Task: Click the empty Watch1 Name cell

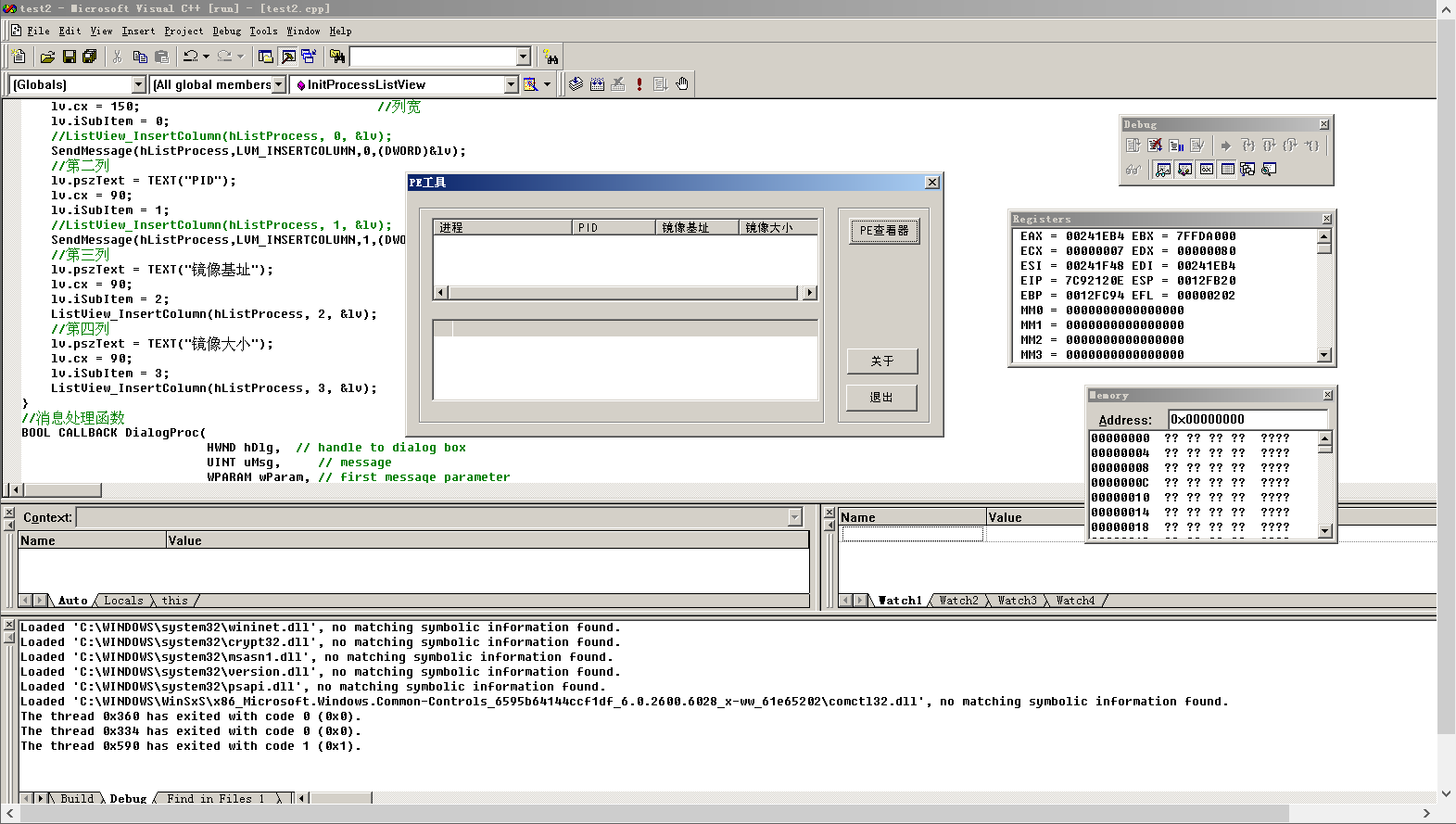Action: [912, 534]
